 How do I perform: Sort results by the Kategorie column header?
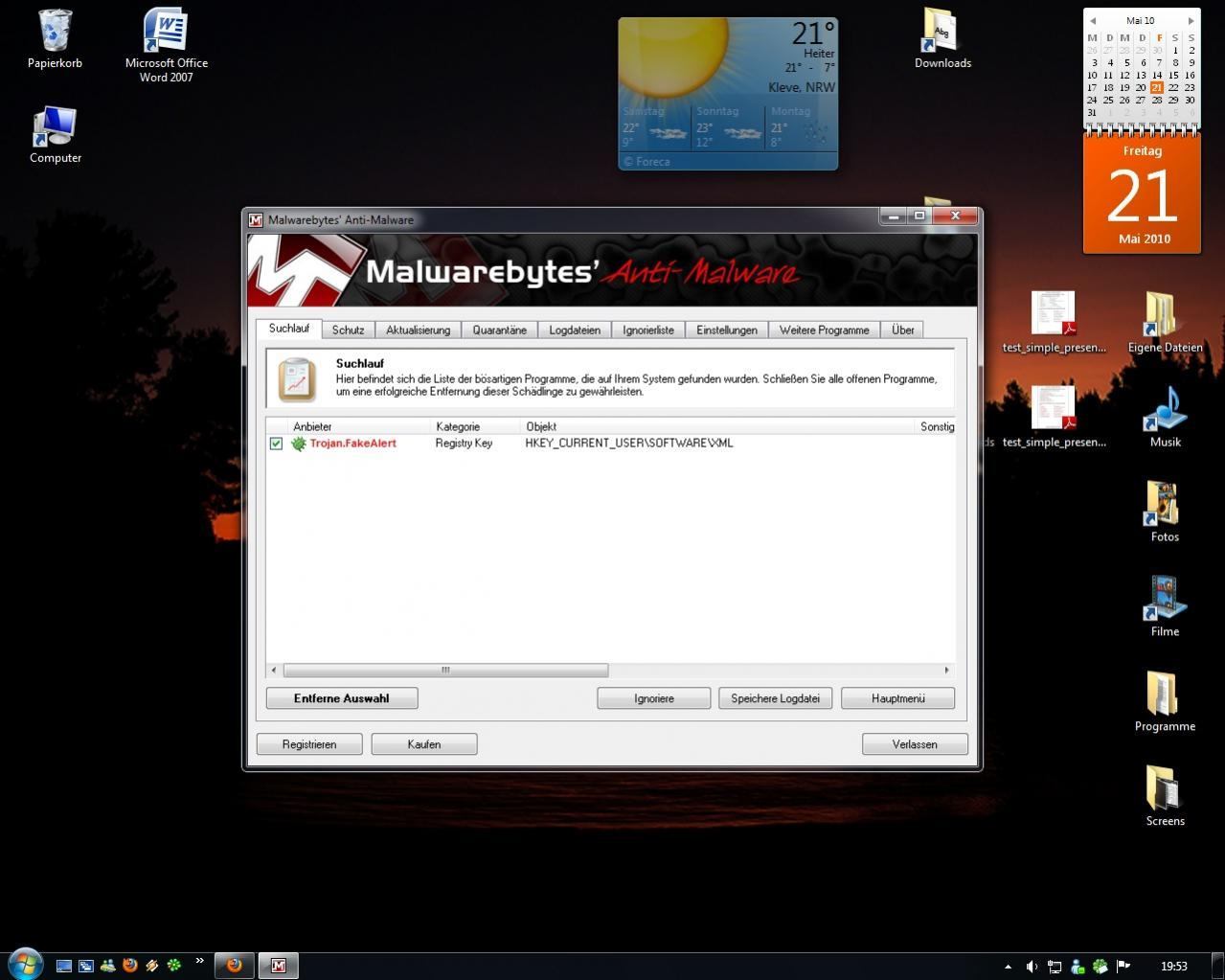[x=476, y=426]
